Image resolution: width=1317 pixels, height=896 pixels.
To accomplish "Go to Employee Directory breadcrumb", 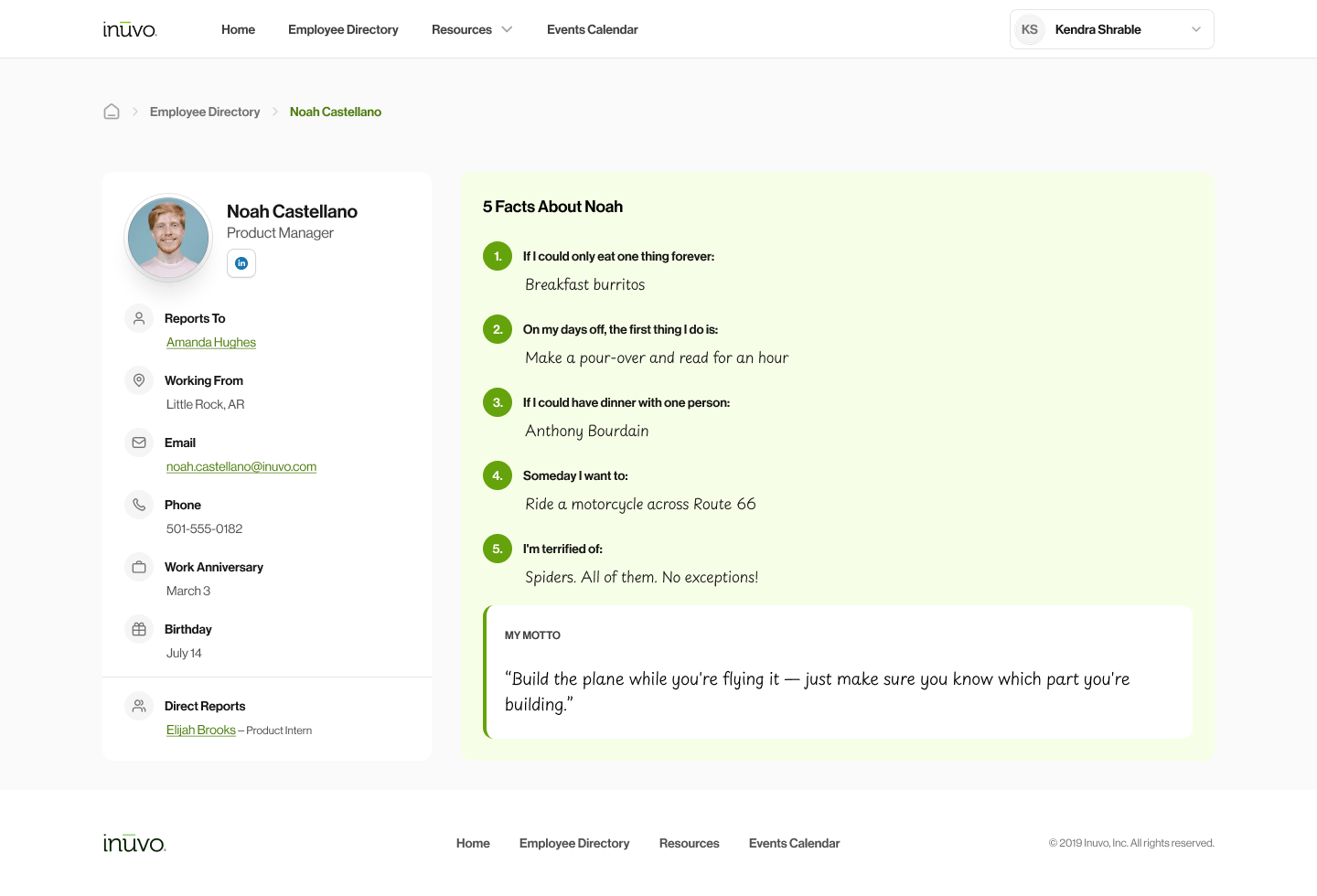I will point(205,112).
